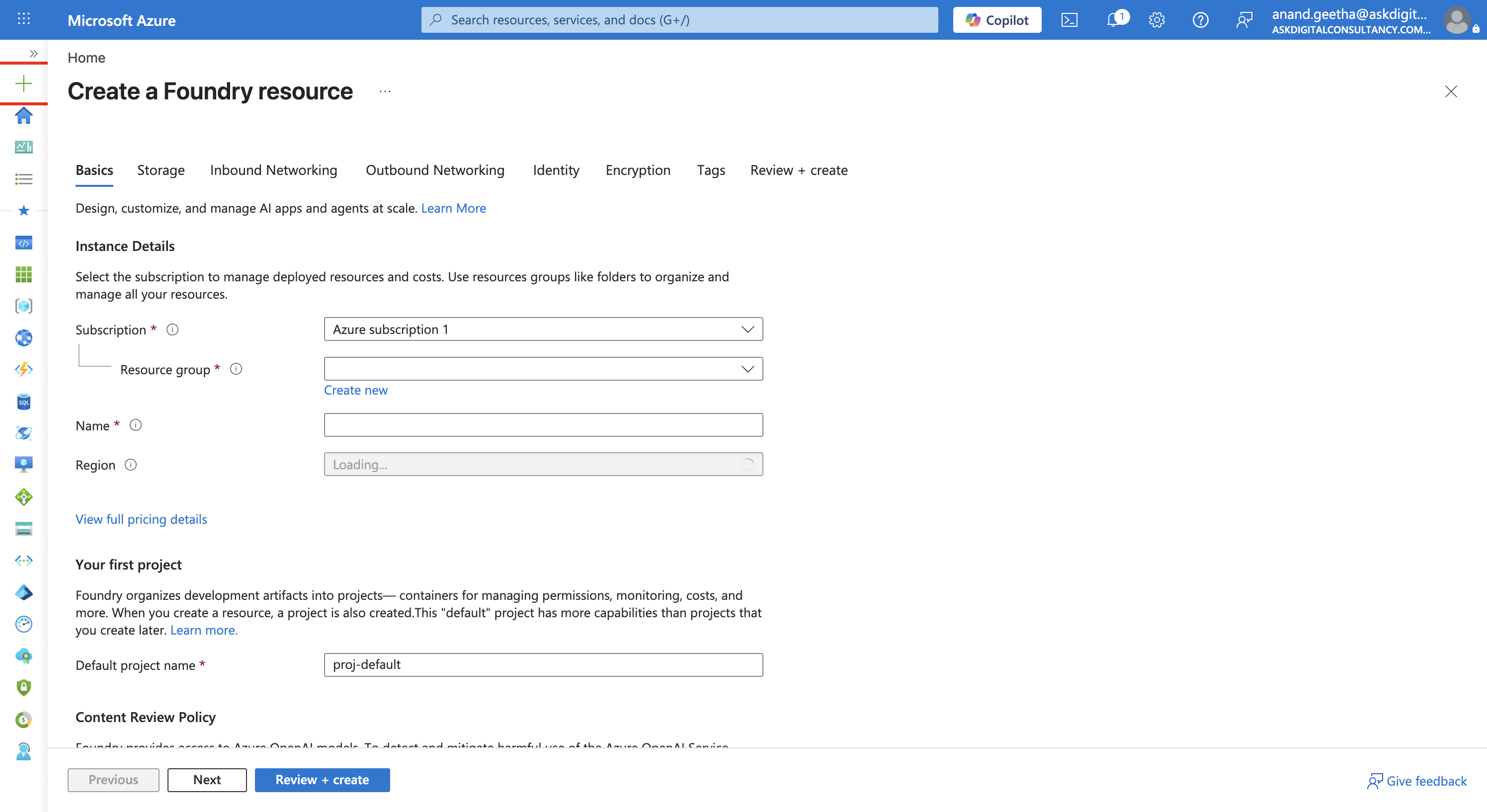Open the Subscription dropdown
This screenshot has height=812, width=1487.
tap(543, 329)
